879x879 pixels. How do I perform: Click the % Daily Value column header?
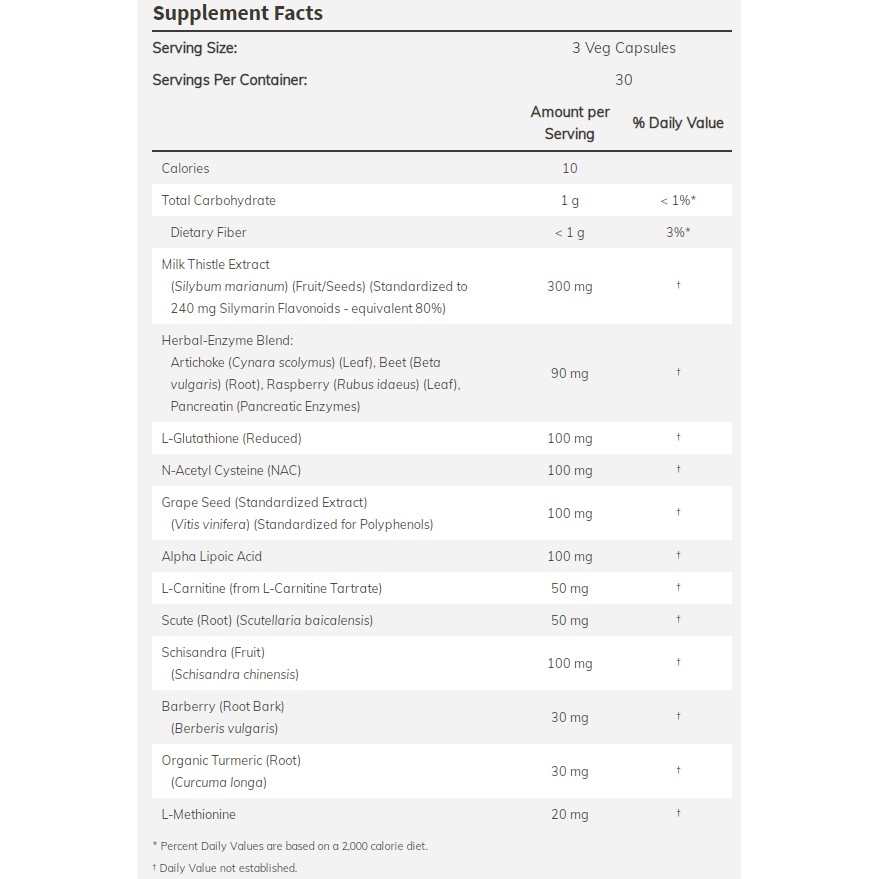pyautogui.click(x=678, y=123)
